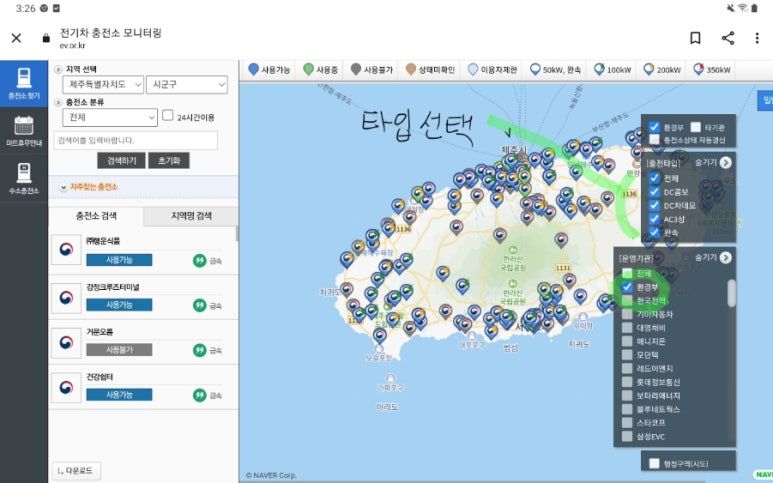The height and width of the screenshot is (483, 773).
Task: Click the 100kW legend pin
Action: pyautogui.click(x=599, y=69)
